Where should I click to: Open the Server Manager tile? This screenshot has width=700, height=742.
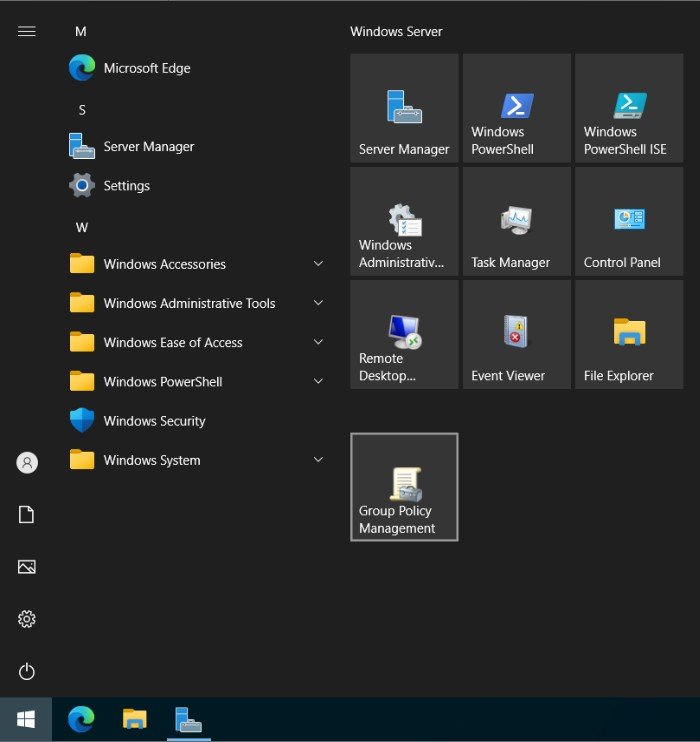click(404, 108)
